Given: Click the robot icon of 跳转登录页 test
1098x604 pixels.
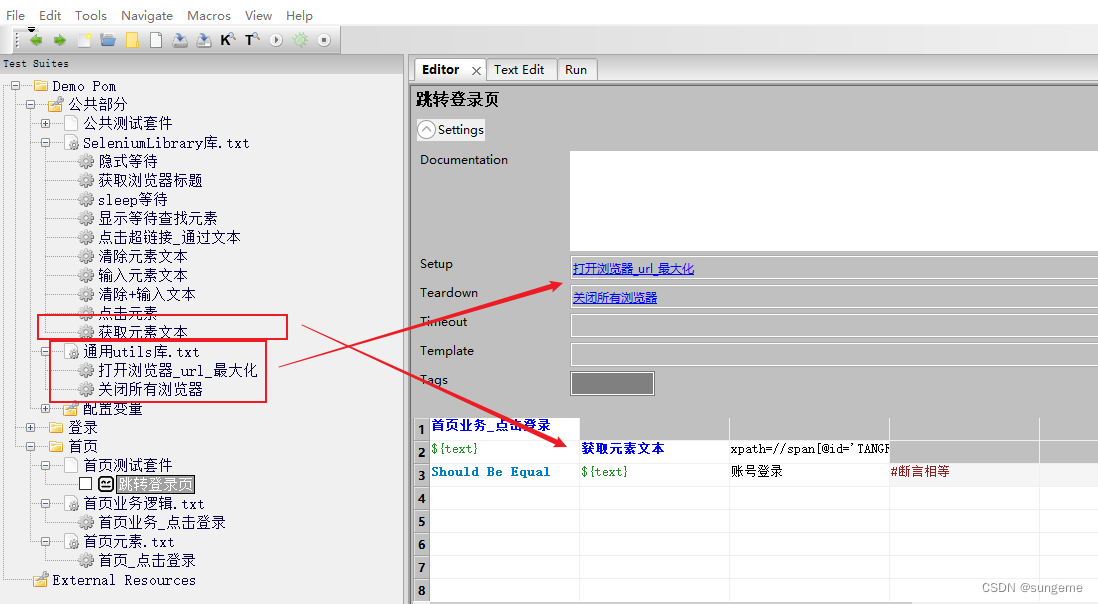Looking at the screenshot, I should click(x=106, y=484).
